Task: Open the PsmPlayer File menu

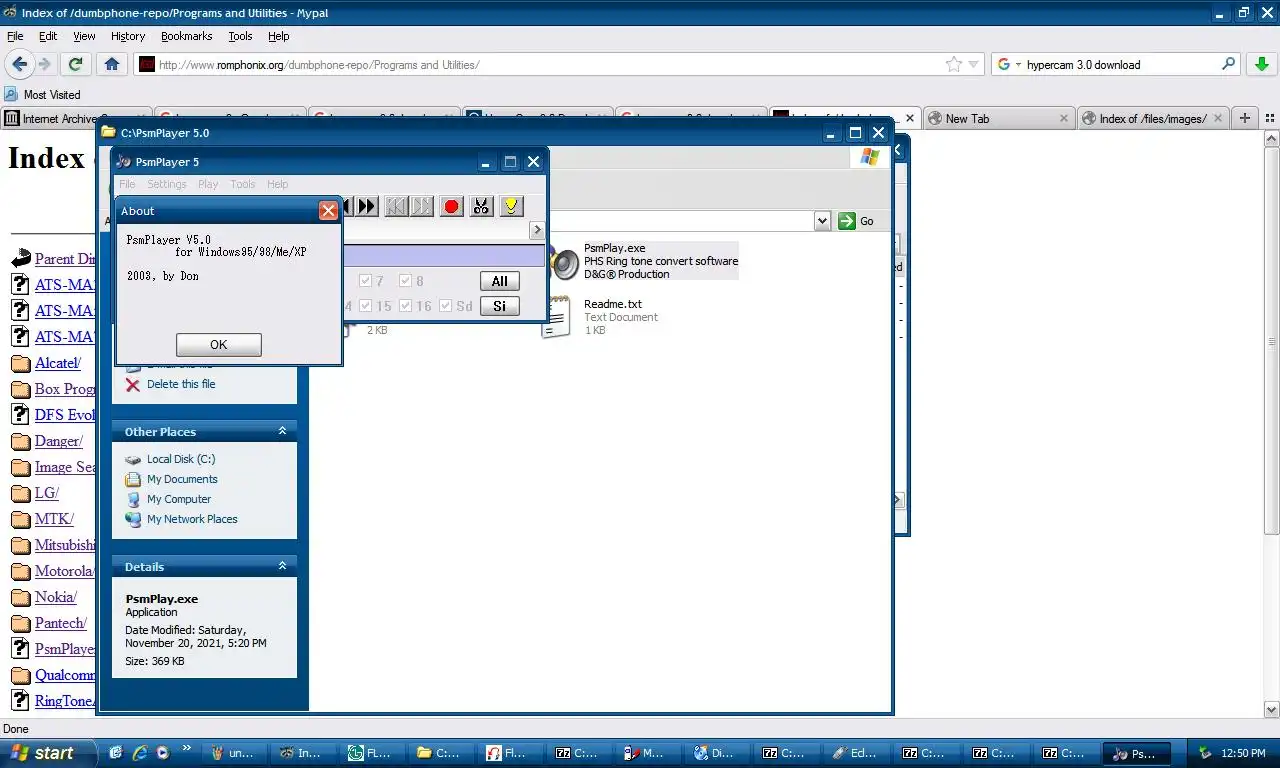Action: click(127, 184)
